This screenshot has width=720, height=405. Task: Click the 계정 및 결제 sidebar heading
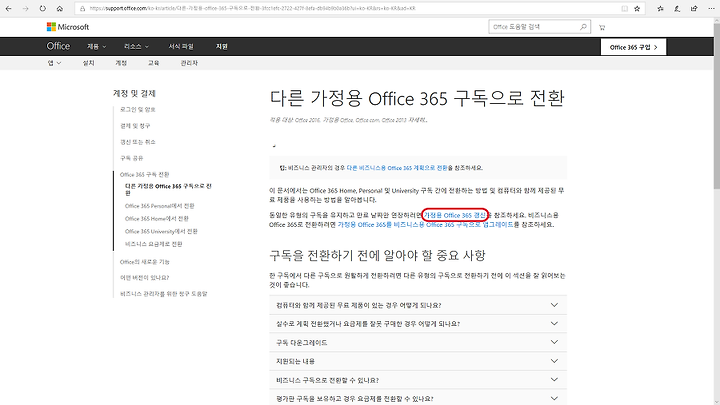pyautogui.click(x=135, y=94)
